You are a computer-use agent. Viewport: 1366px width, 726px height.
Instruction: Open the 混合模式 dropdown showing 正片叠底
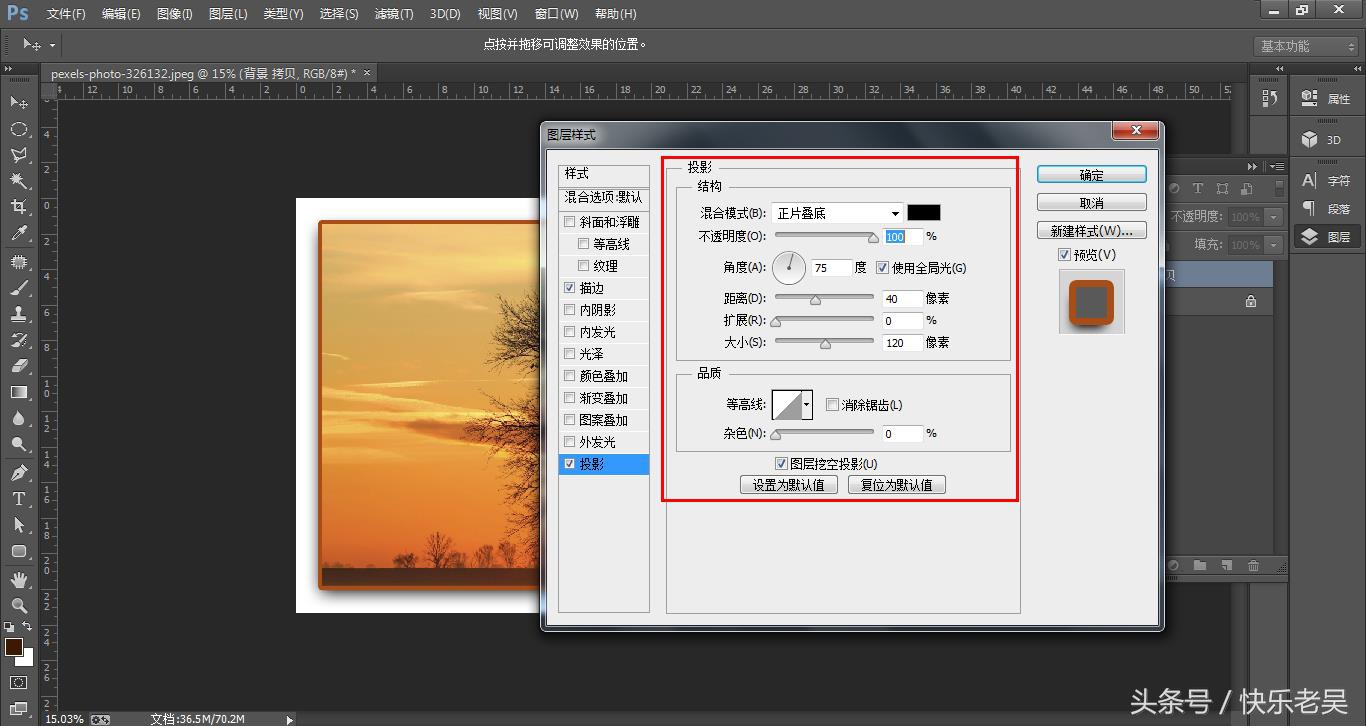click(836, 212)
